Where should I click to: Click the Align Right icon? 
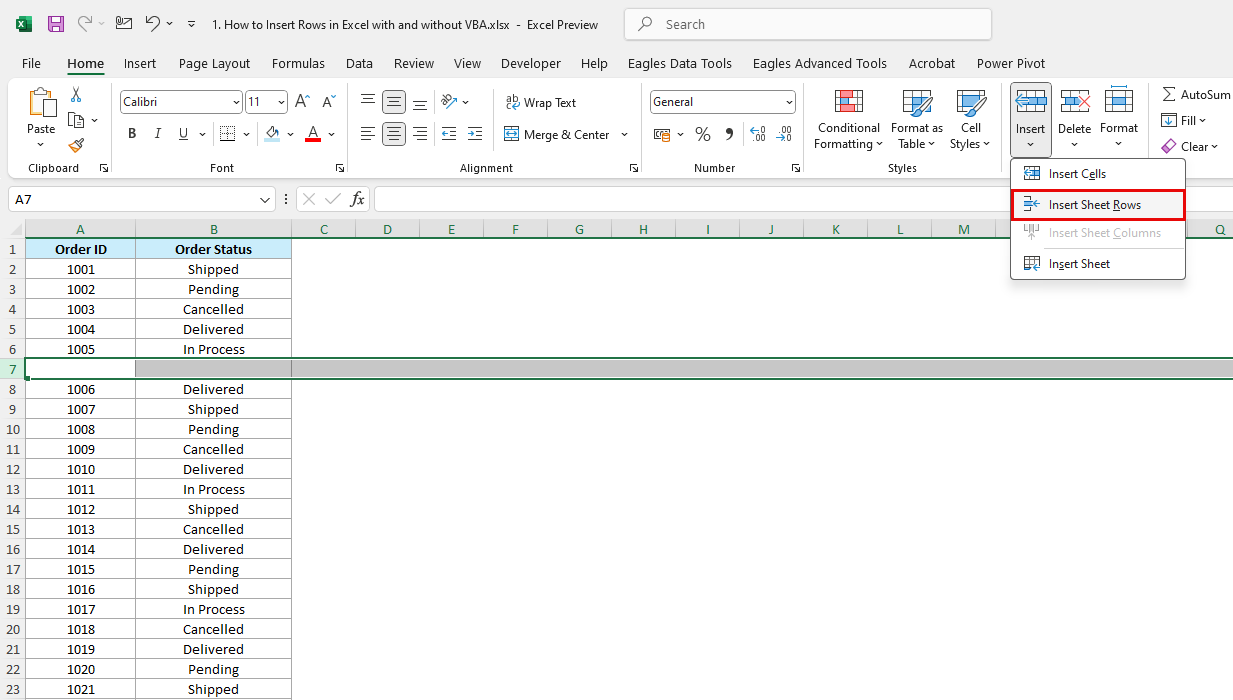pos(420,134)
